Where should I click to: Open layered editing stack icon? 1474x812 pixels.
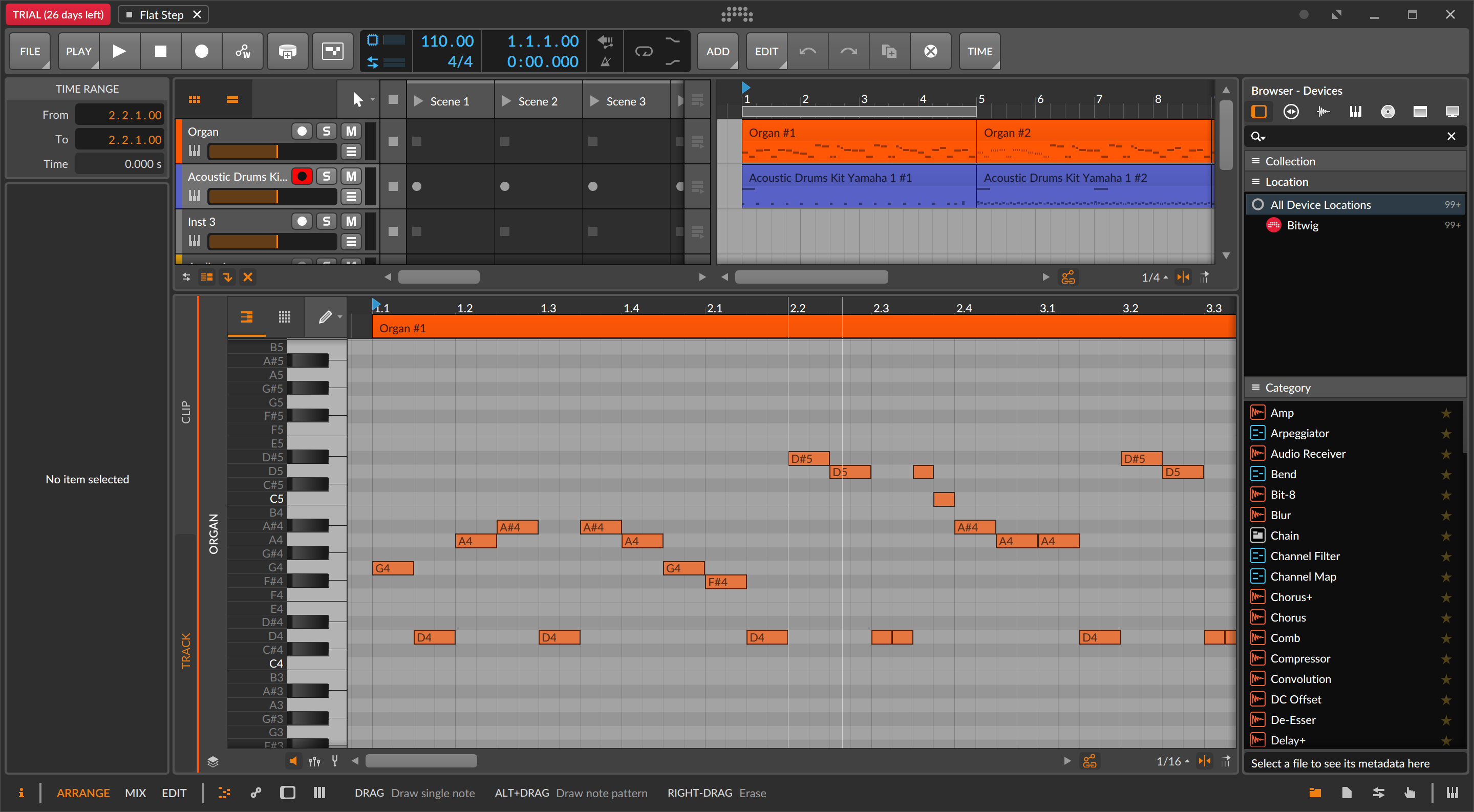pos(213,762)
